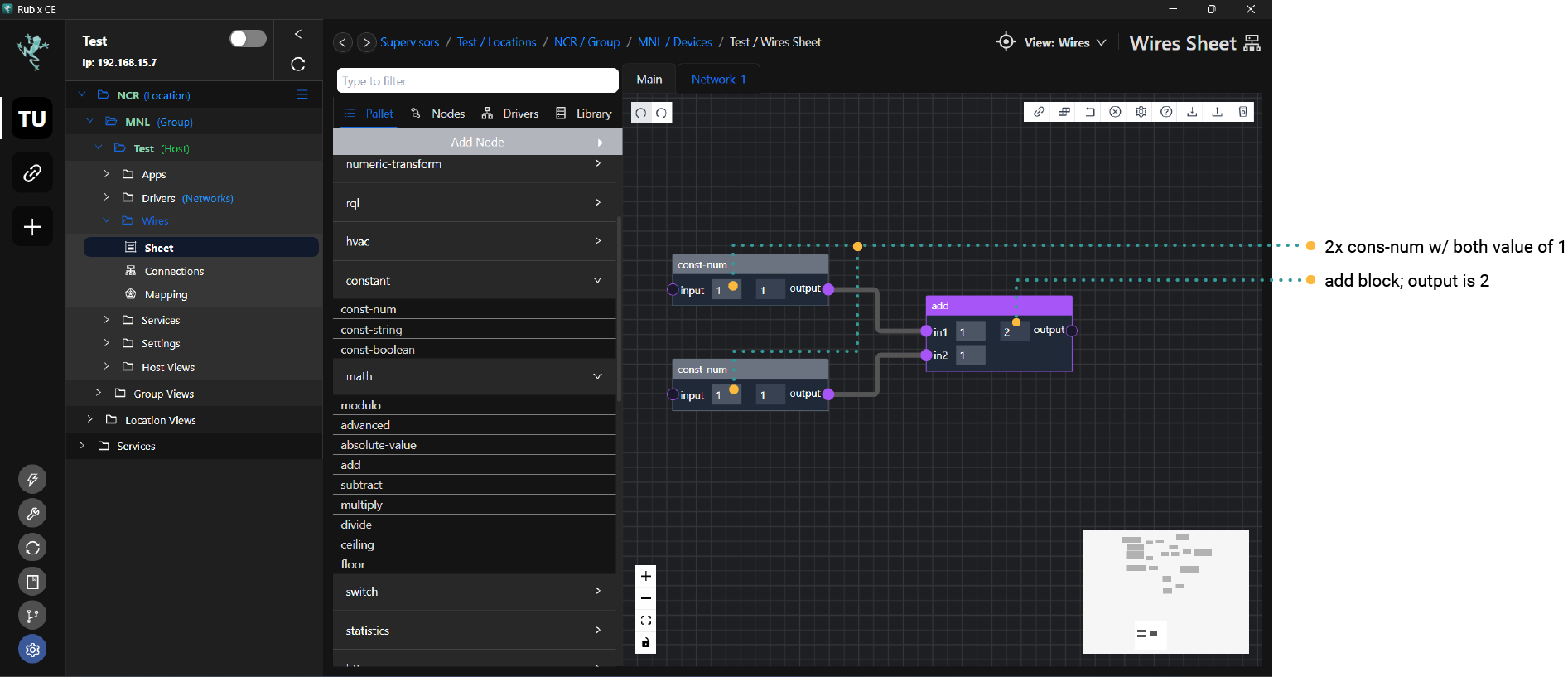Collapse the sidebar with the left chevron

click(298, 34)
